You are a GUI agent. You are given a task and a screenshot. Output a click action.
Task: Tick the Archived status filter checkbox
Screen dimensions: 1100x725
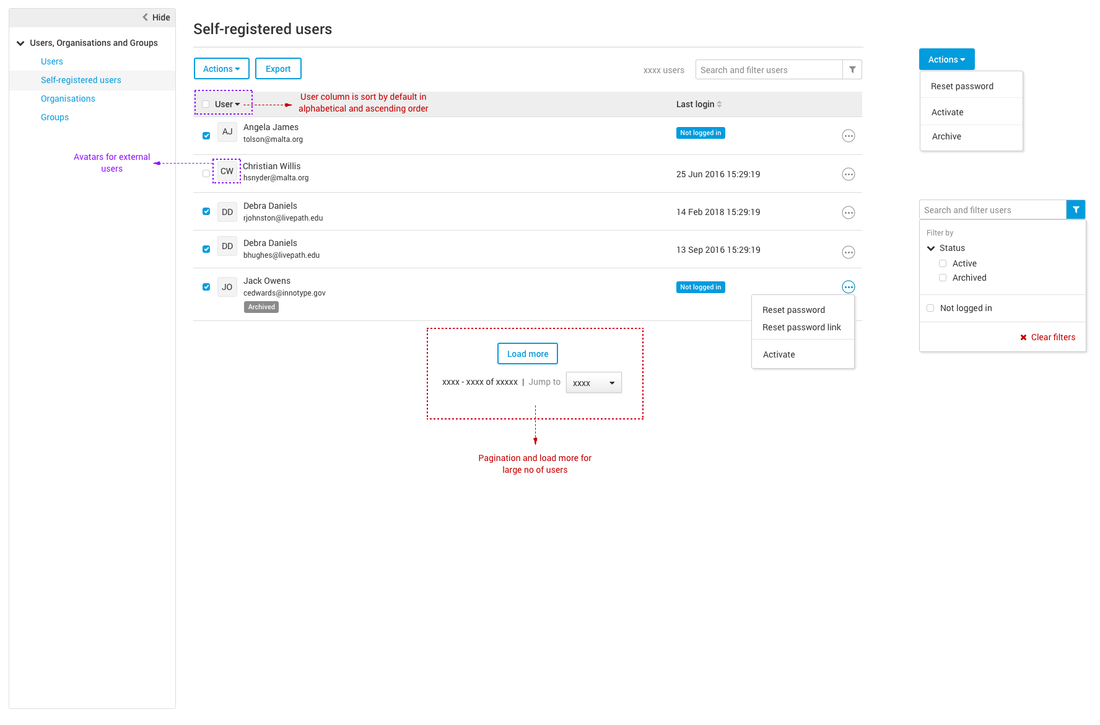(942, 278)
